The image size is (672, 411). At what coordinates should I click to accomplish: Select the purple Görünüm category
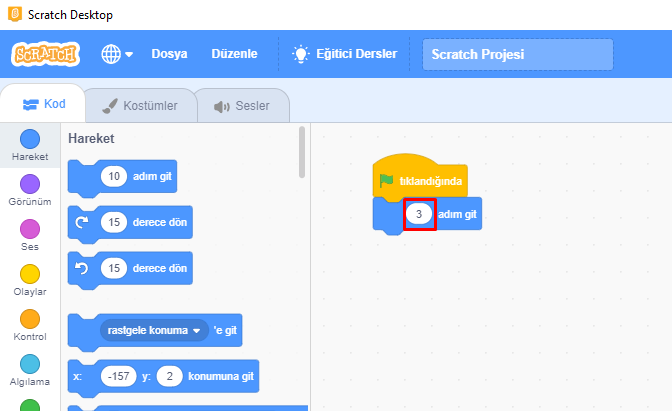coord(30,184)
